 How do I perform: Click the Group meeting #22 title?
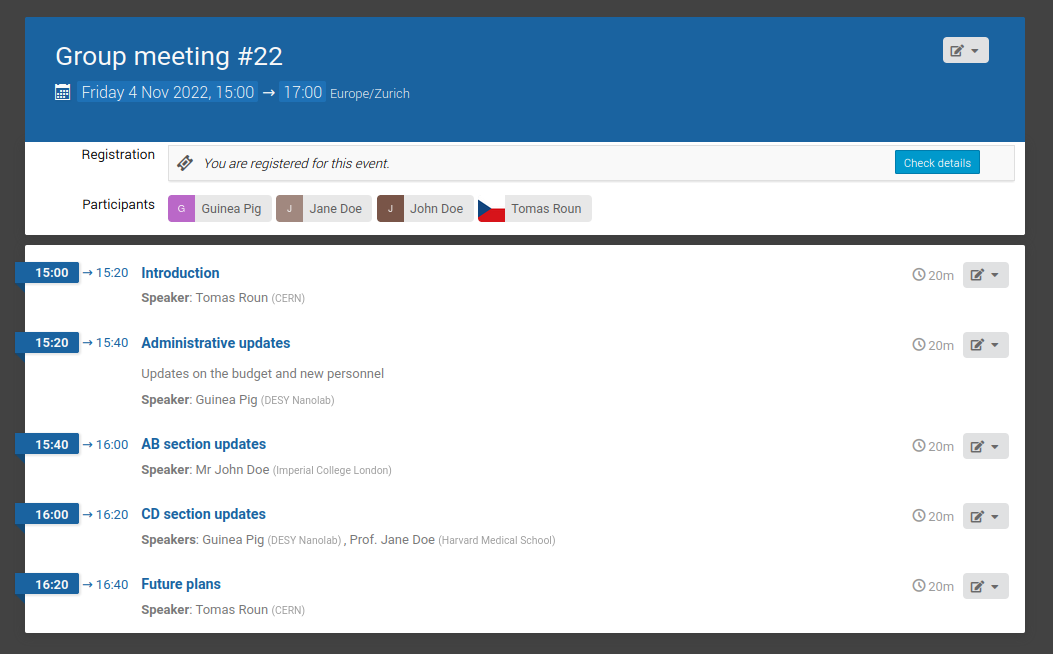[169, 56]
